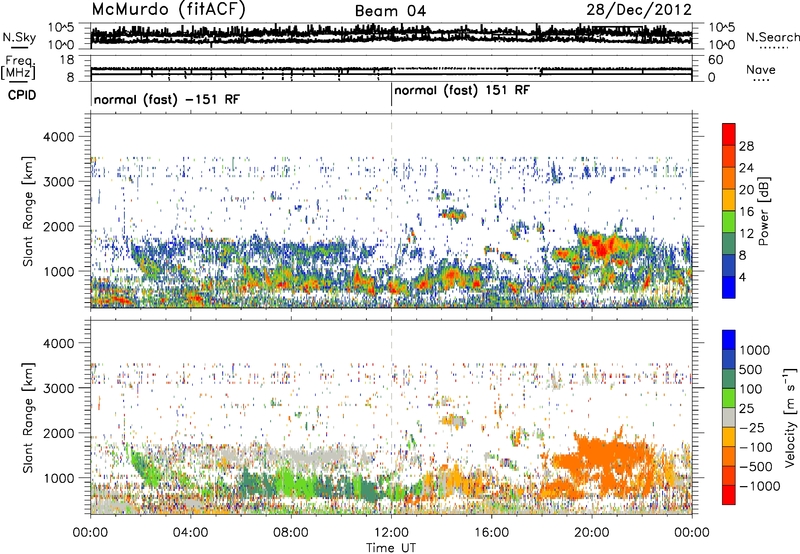Select text "normal (fast) -151 RF"
The height and width of the screenshot is (554, 800).
[167, 99]
